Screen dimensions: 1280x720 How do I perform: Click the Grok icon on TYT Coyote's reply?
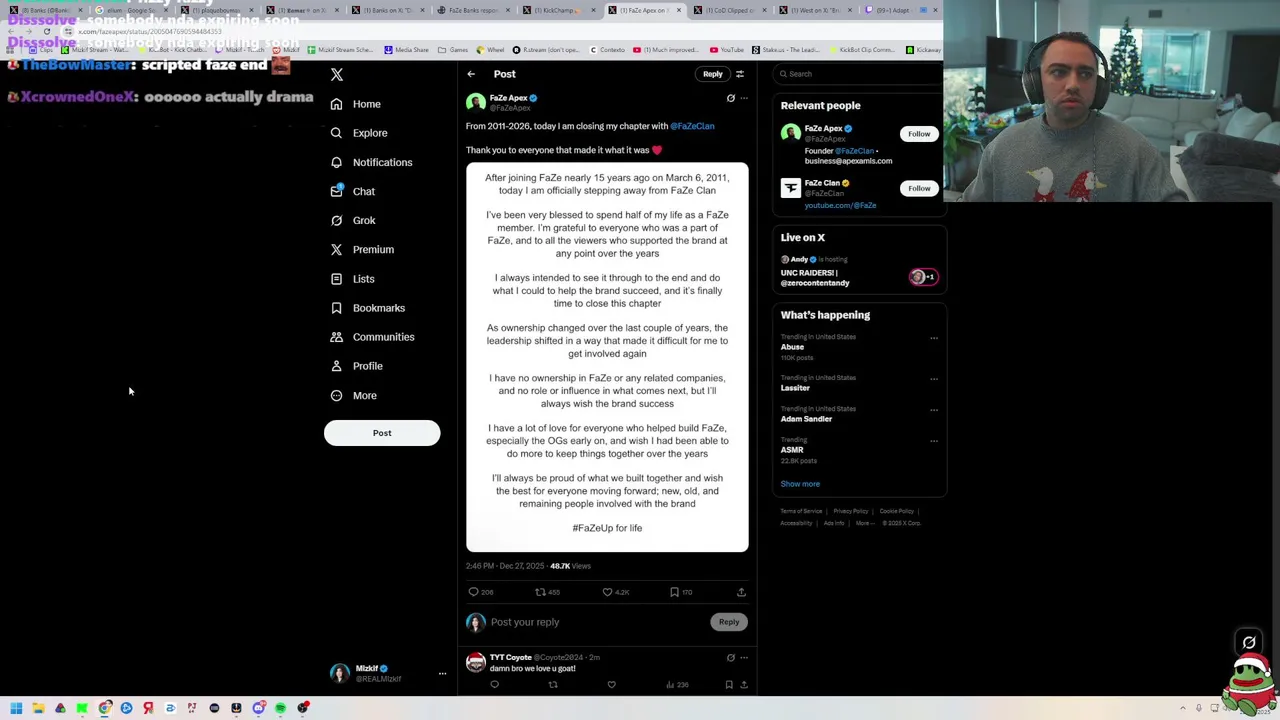[x=731, y=658]
